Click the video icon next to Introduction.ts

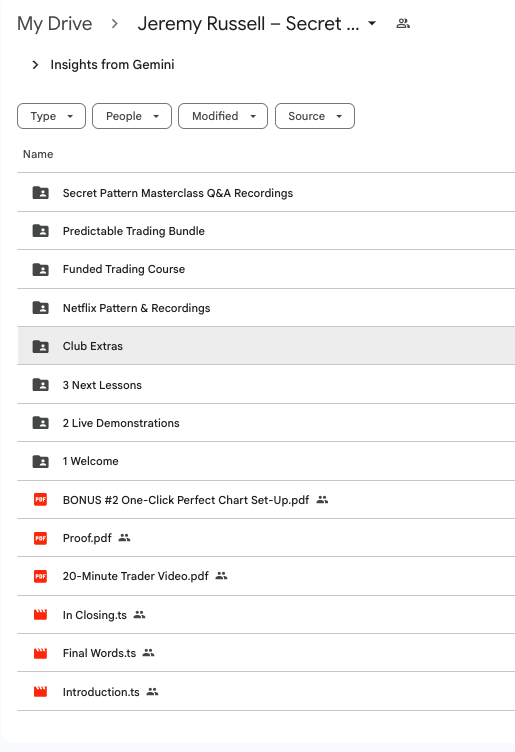pos(40,692)
